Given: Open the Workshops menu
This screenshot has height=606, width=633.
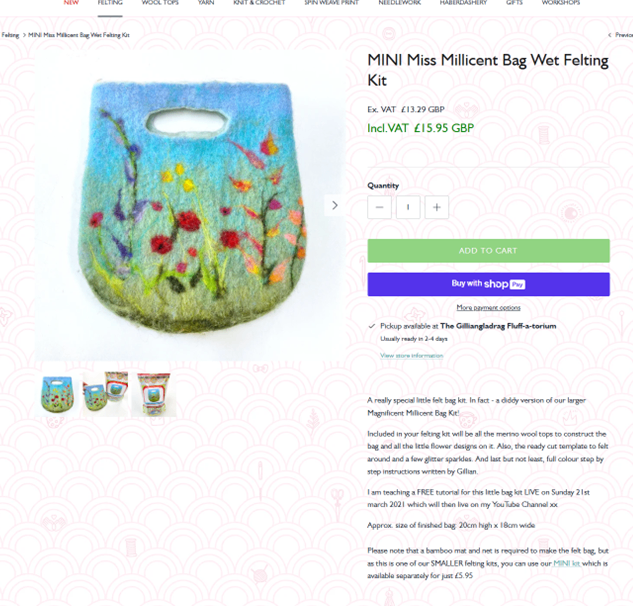Looking at the screenshot, I should tap(561, 3).
